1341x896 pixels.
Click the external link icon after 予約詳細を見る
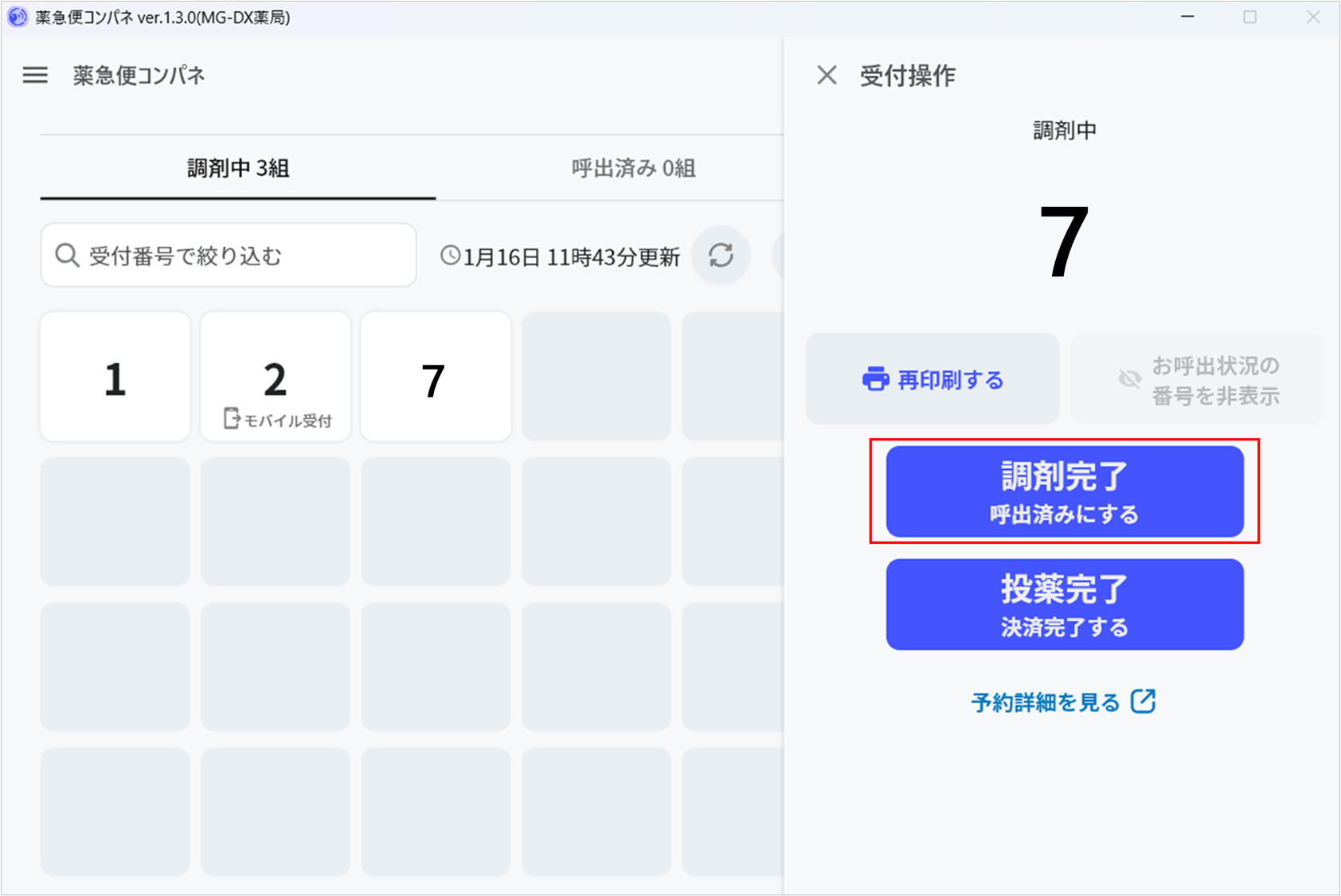point(1143,702)
